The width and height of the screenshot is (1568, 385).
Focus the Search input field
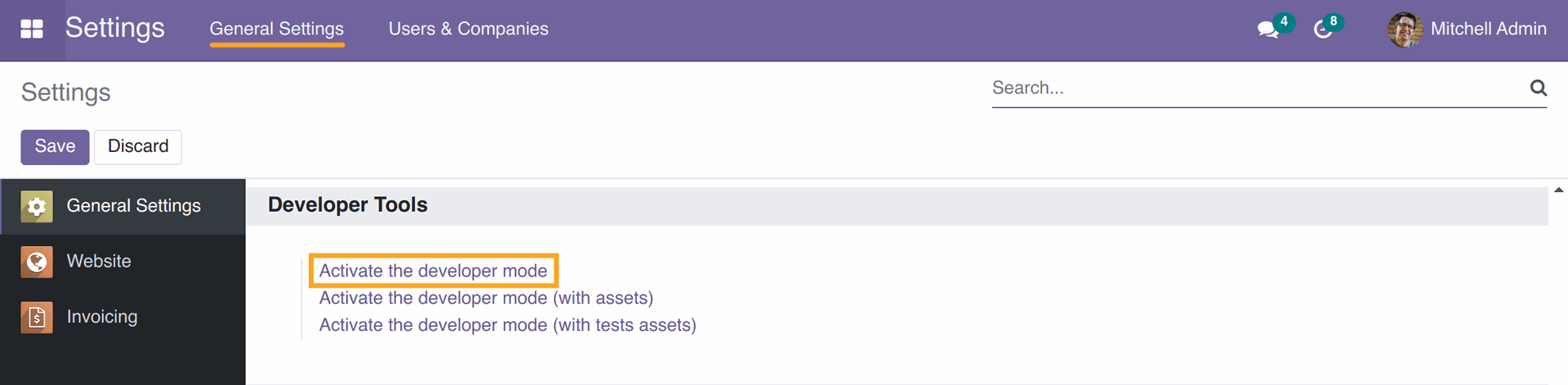tap(1258, 88)
